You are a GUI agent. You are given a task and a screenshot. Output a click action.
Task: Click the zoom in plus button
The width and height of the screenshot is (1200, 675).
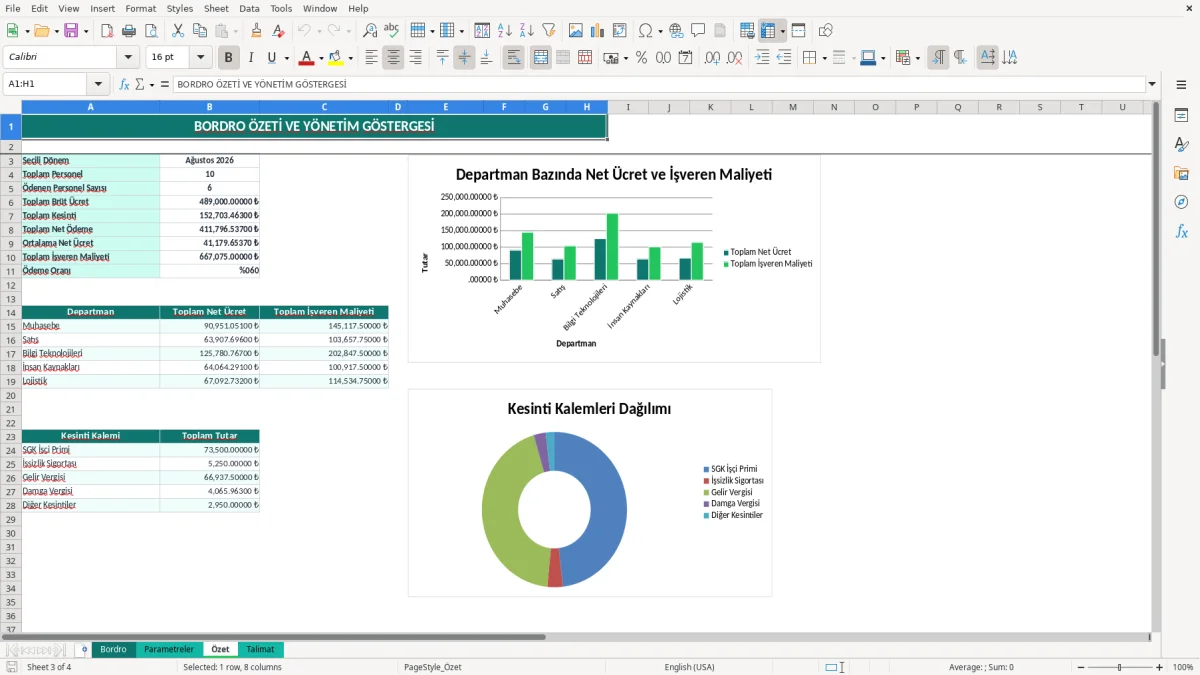(1160, 667)
